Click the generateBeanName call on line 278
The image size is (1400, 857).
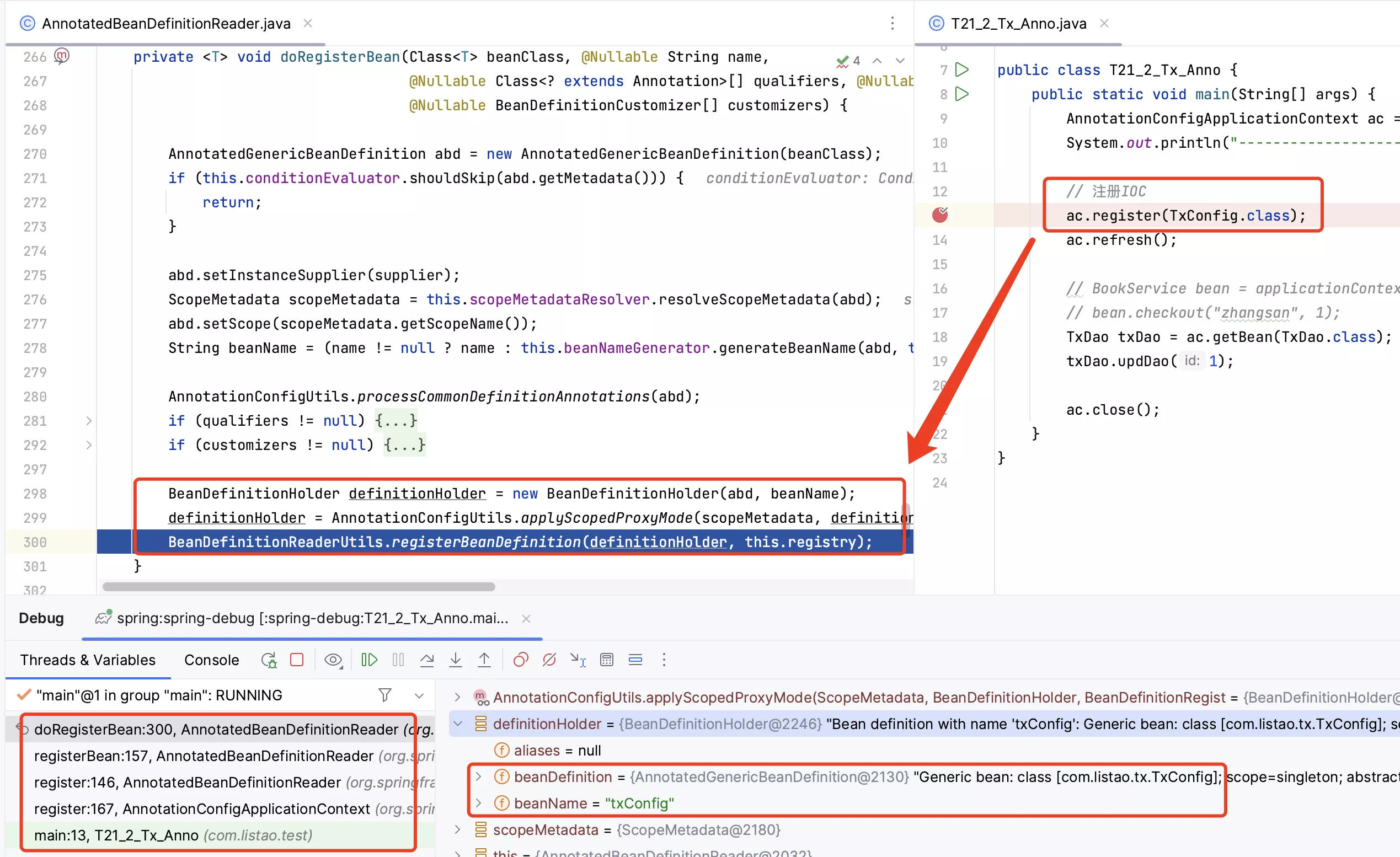click(x=788, y=348)
